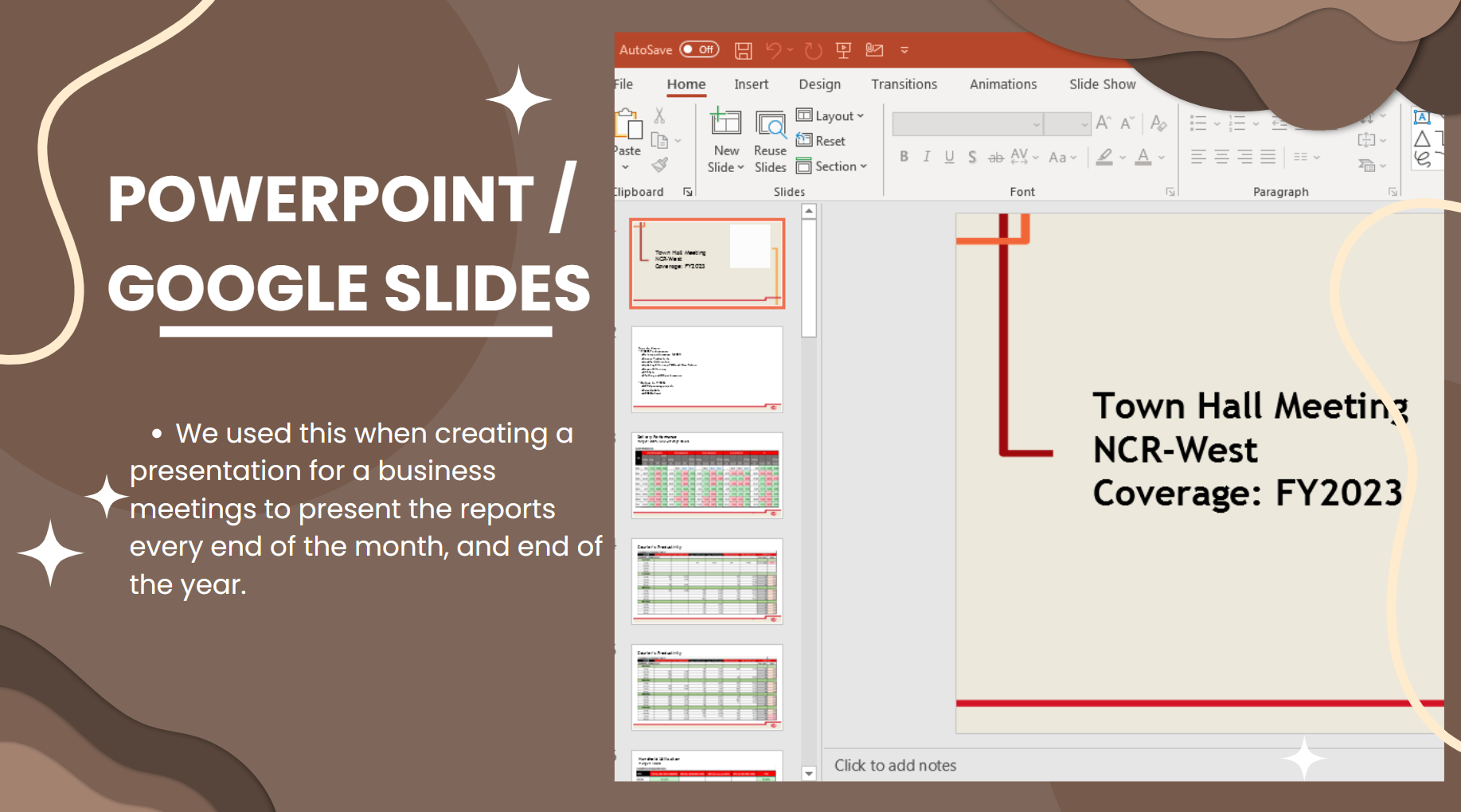Toggle text Shadow effect

[x=972, y=157]
